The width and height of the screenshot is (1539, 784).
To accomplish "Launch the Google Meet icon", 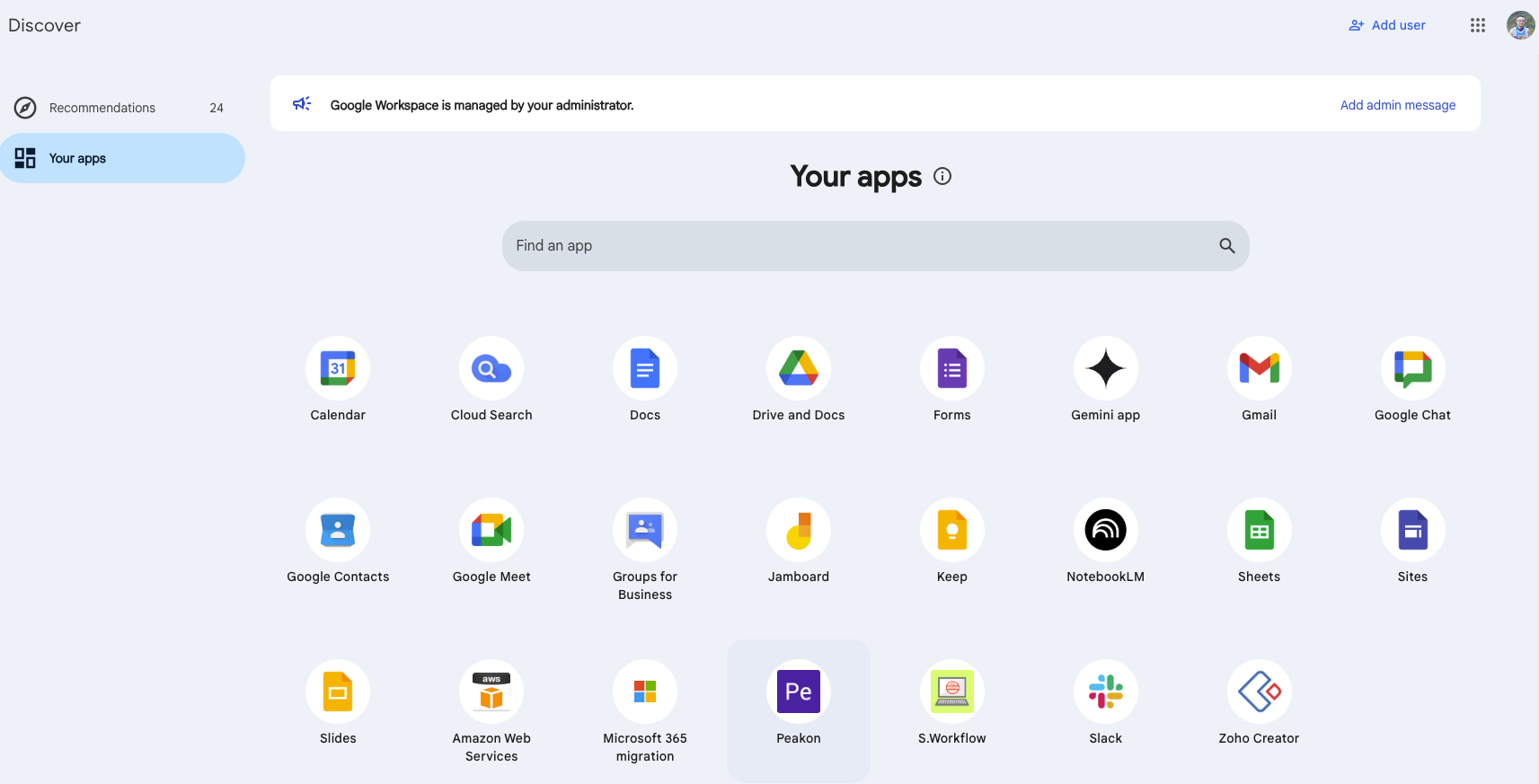I will pos(491,530).
